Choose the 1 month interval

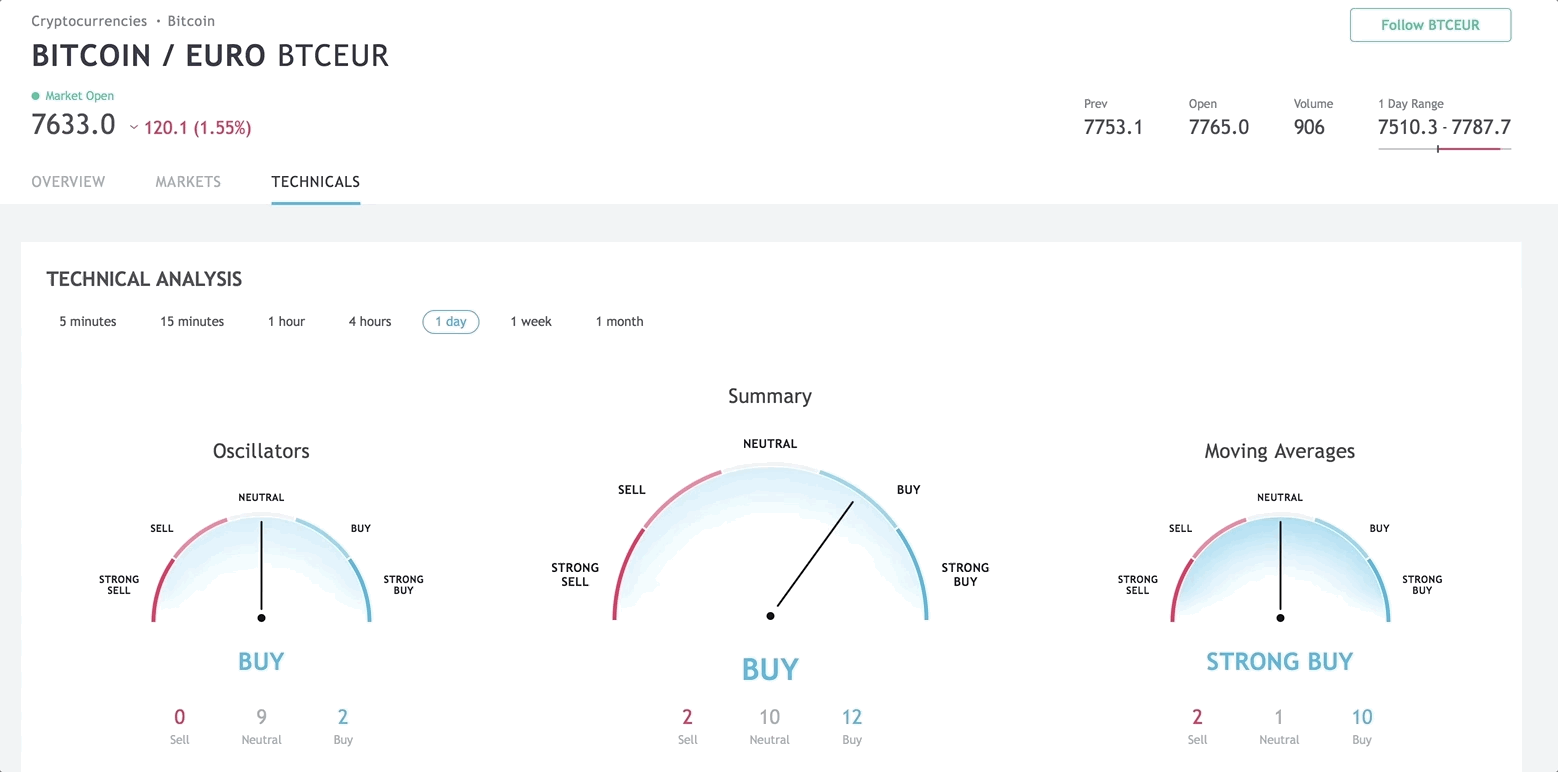[x=619, y=322]
